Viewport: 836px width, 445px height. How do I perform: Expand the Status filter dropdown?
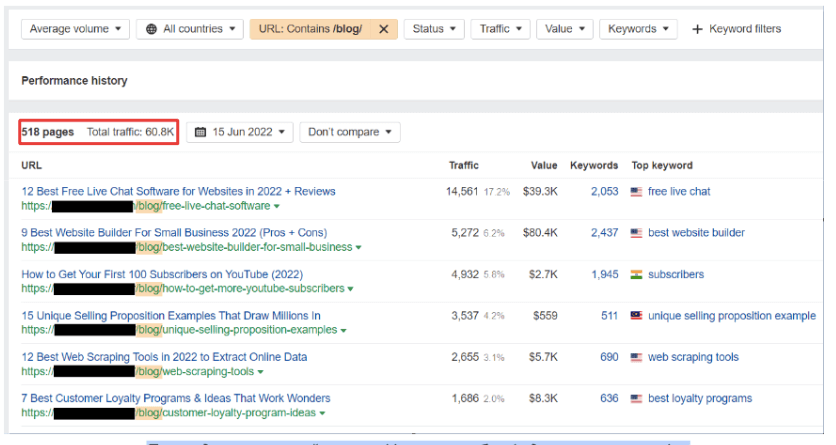[433, 29]
